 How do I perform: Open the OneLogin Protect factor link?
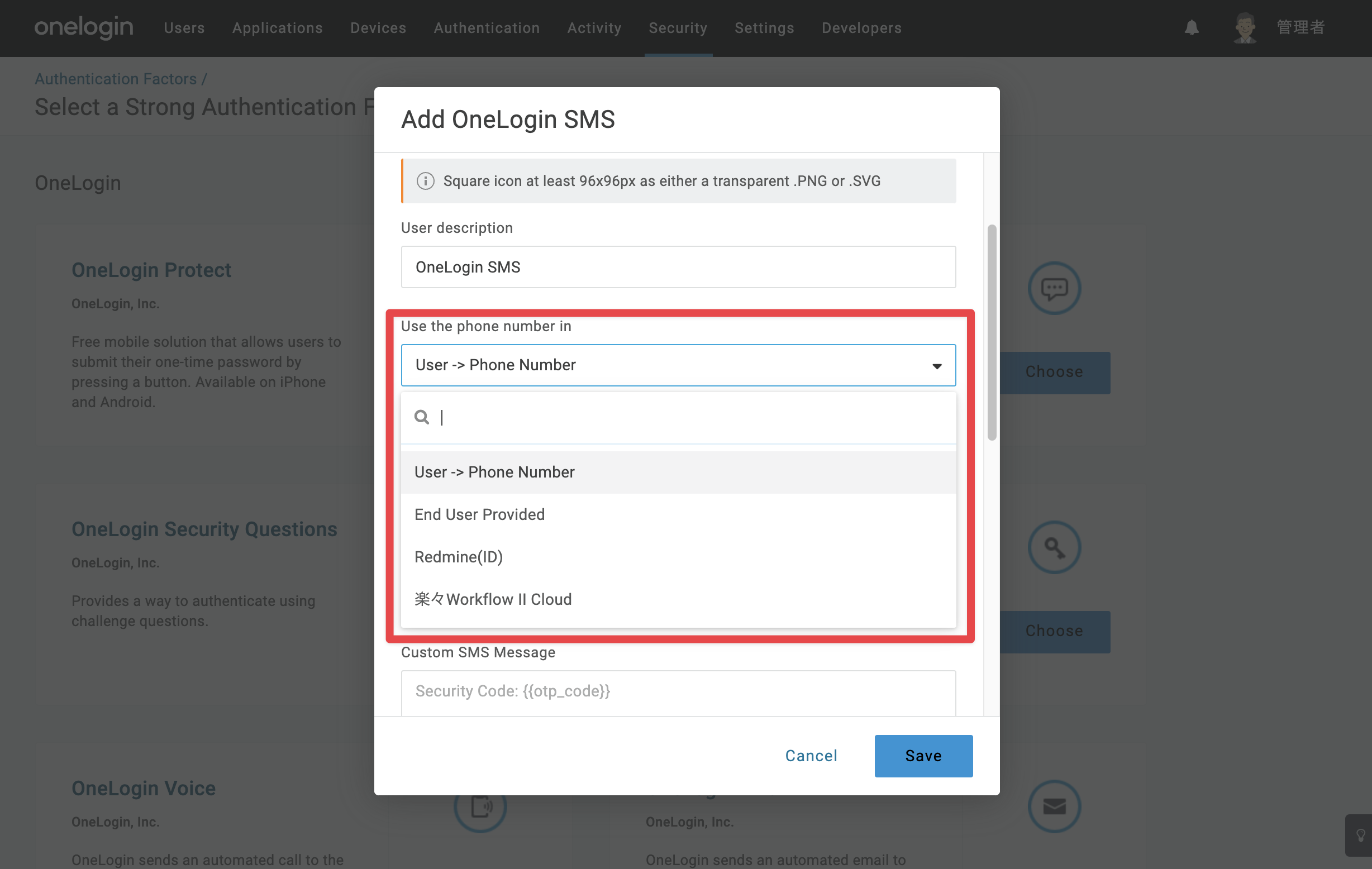coord(151,270)
